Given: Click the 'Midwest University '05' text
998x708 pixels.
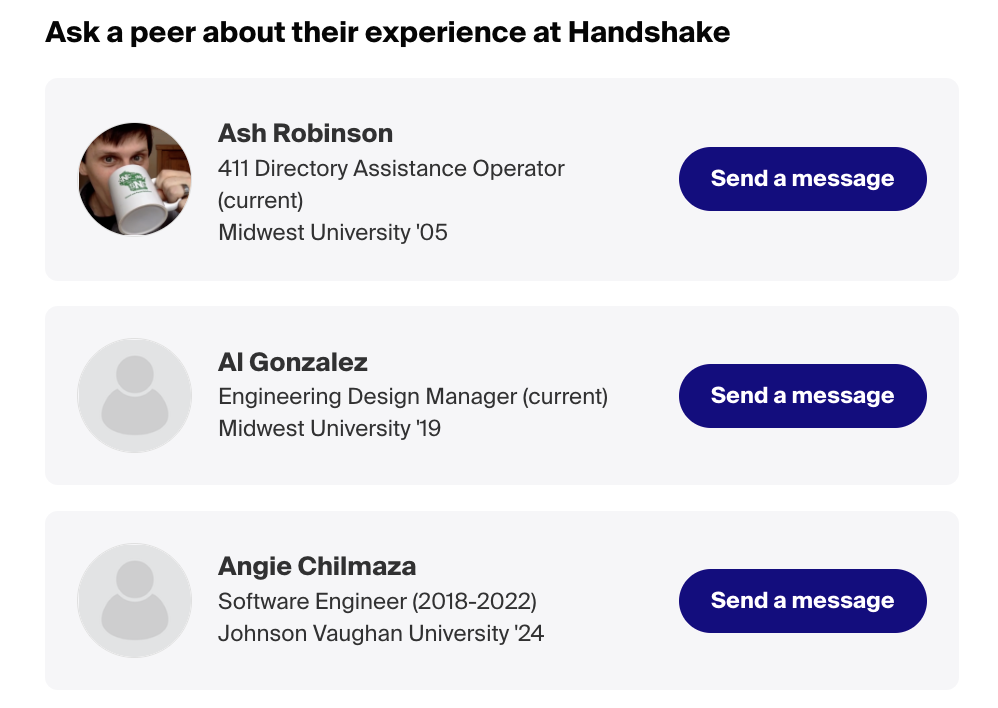Looking at the screenshot, I should click(332, 232).
